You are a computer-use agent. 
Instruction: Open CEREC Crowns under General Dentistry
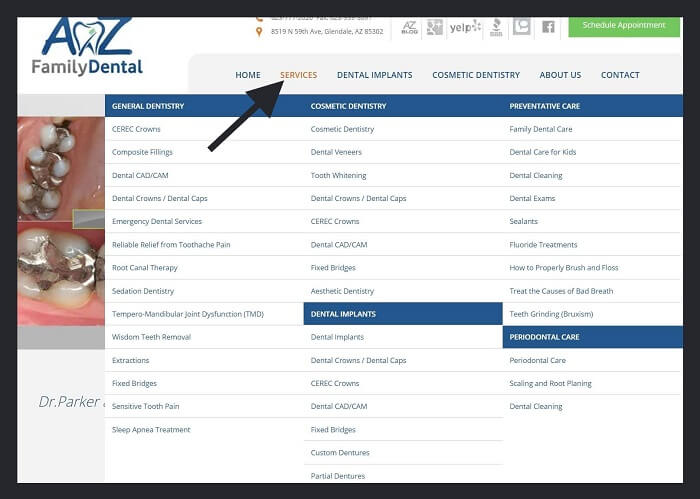(x=136, y=129)
